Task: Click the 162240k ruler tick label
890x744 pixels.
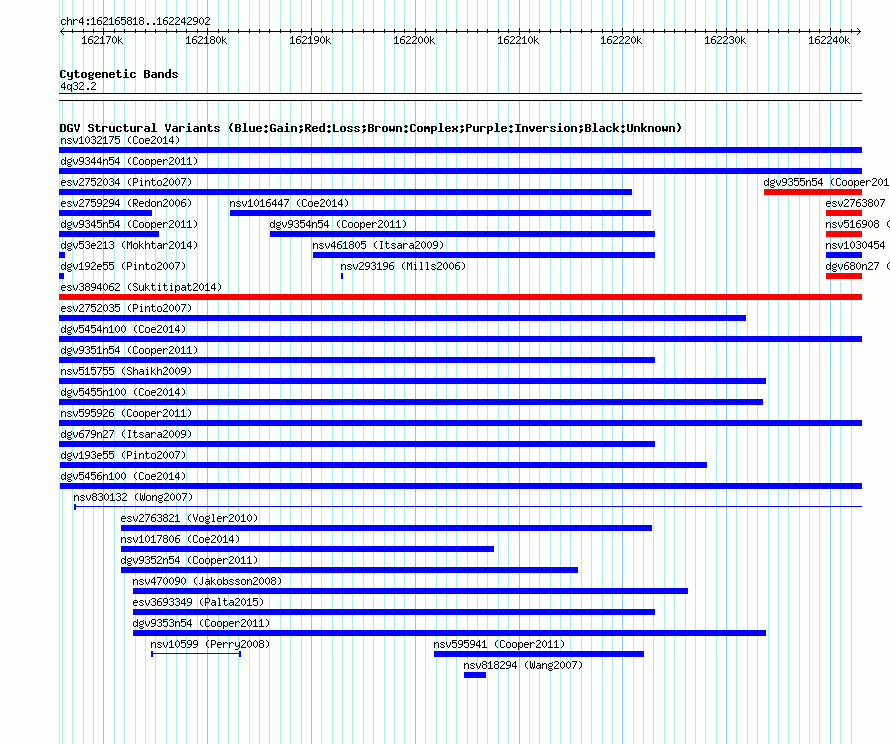Action: [x=829, y=40]
